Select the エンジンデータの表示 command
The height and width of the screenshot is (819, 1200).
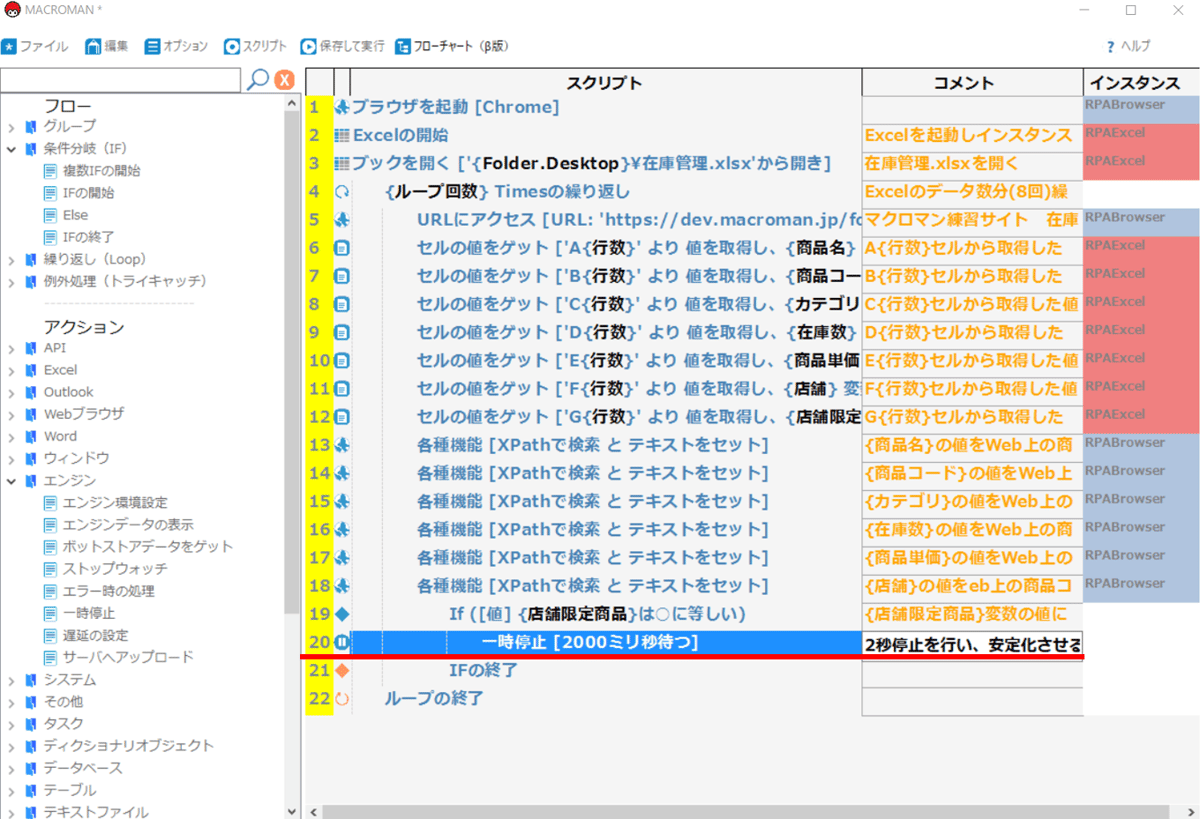click(128, 525)
